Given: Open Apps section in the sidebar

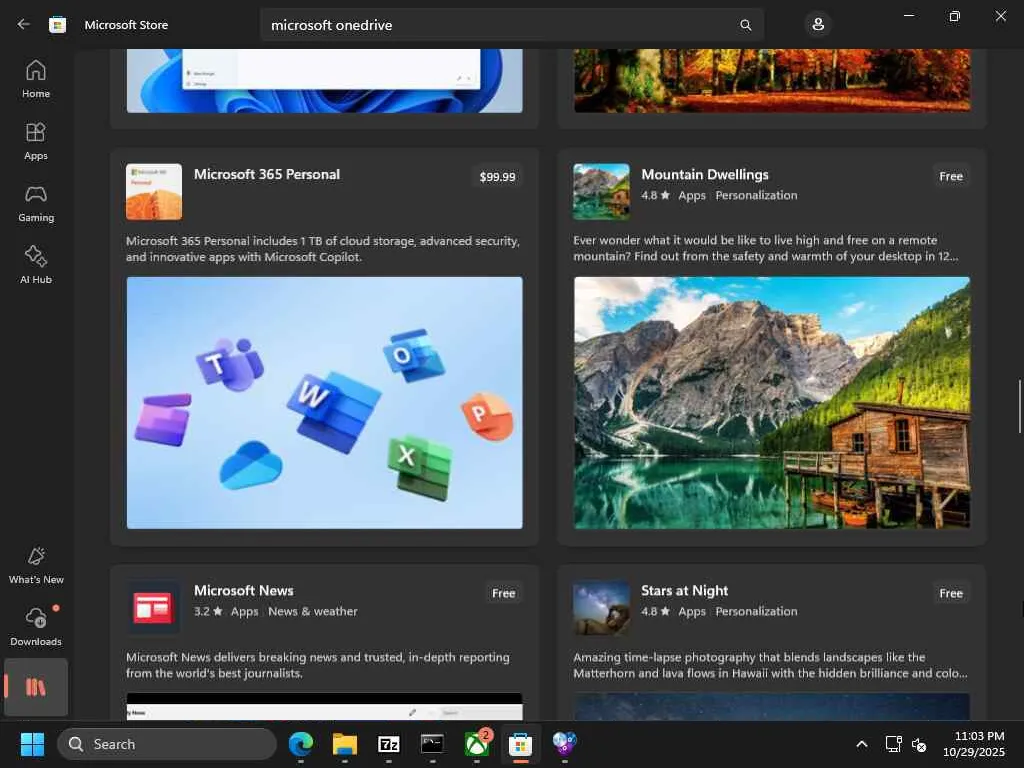Looking at the screenshot, I should tap(36, 141).
